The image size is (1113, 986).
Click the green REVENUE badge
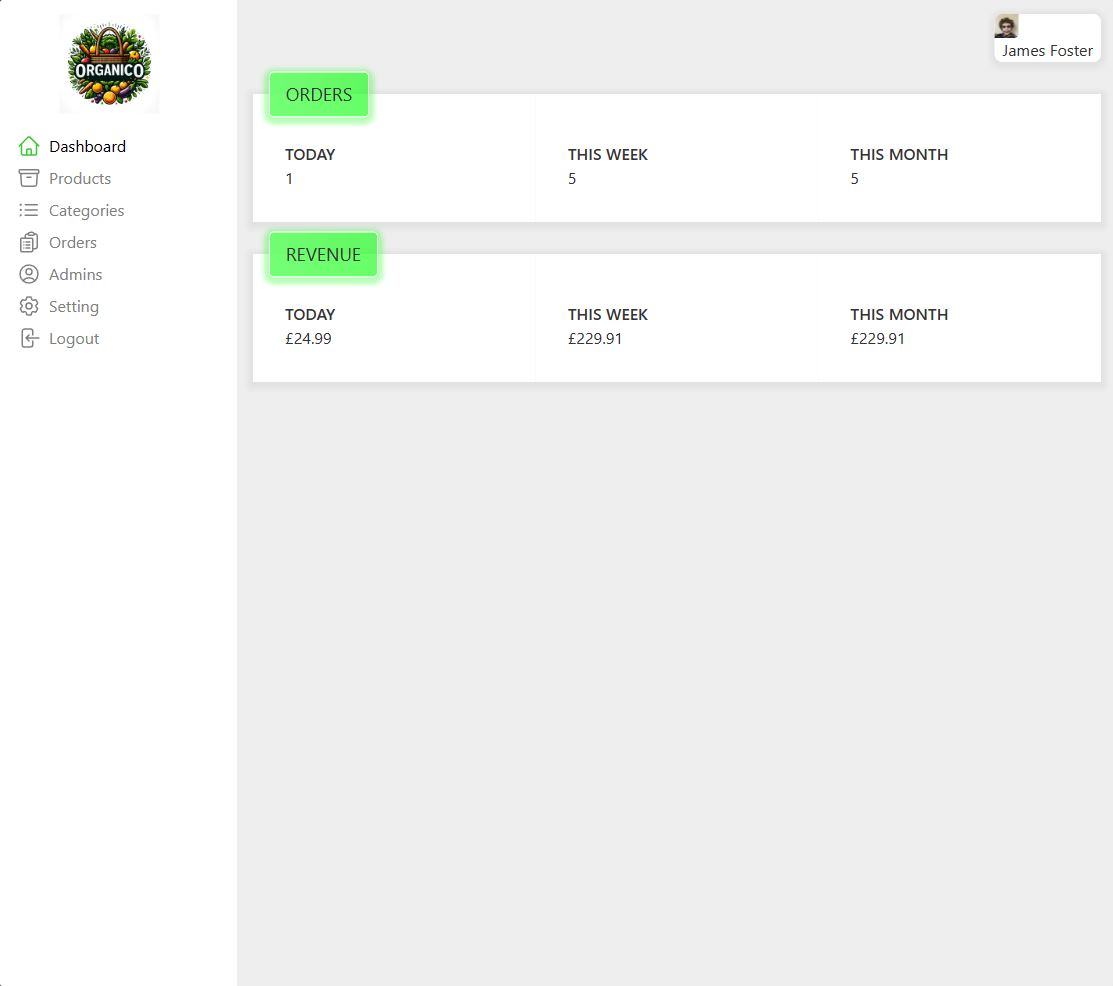pyautogui.click(x=323, y=255)
